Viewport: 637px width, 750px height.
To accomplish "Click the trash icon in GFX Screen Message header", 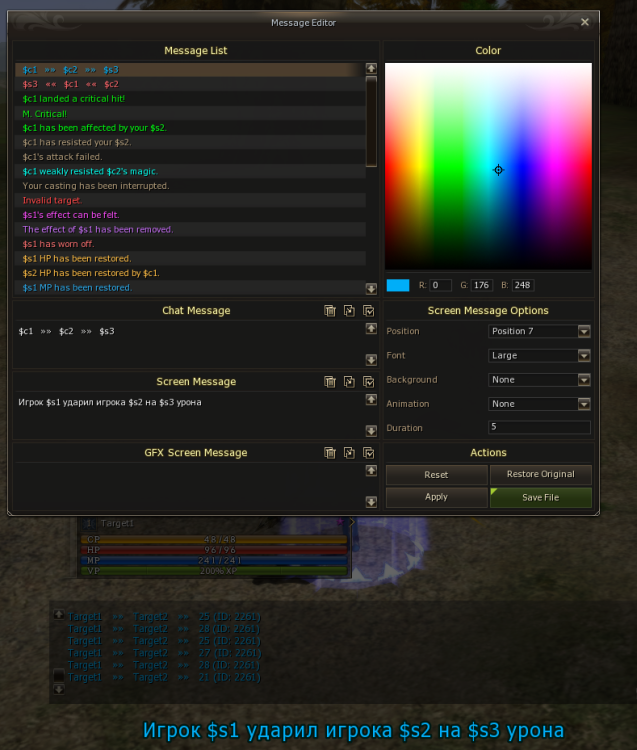I will pyautogui.click(x=330, y=453).
